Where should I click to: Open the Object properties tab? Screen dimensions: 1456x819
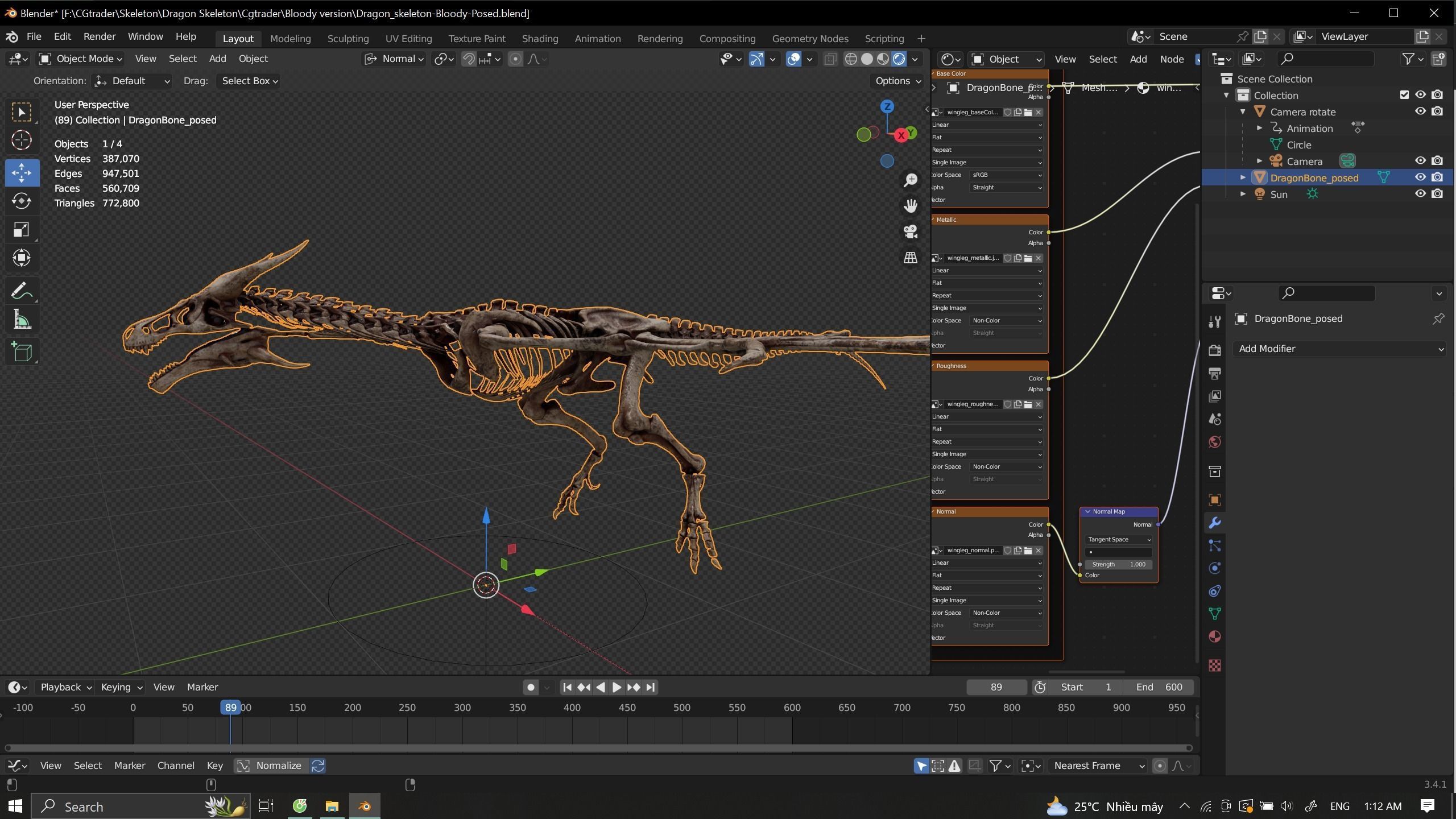[x=1215, y=500]
